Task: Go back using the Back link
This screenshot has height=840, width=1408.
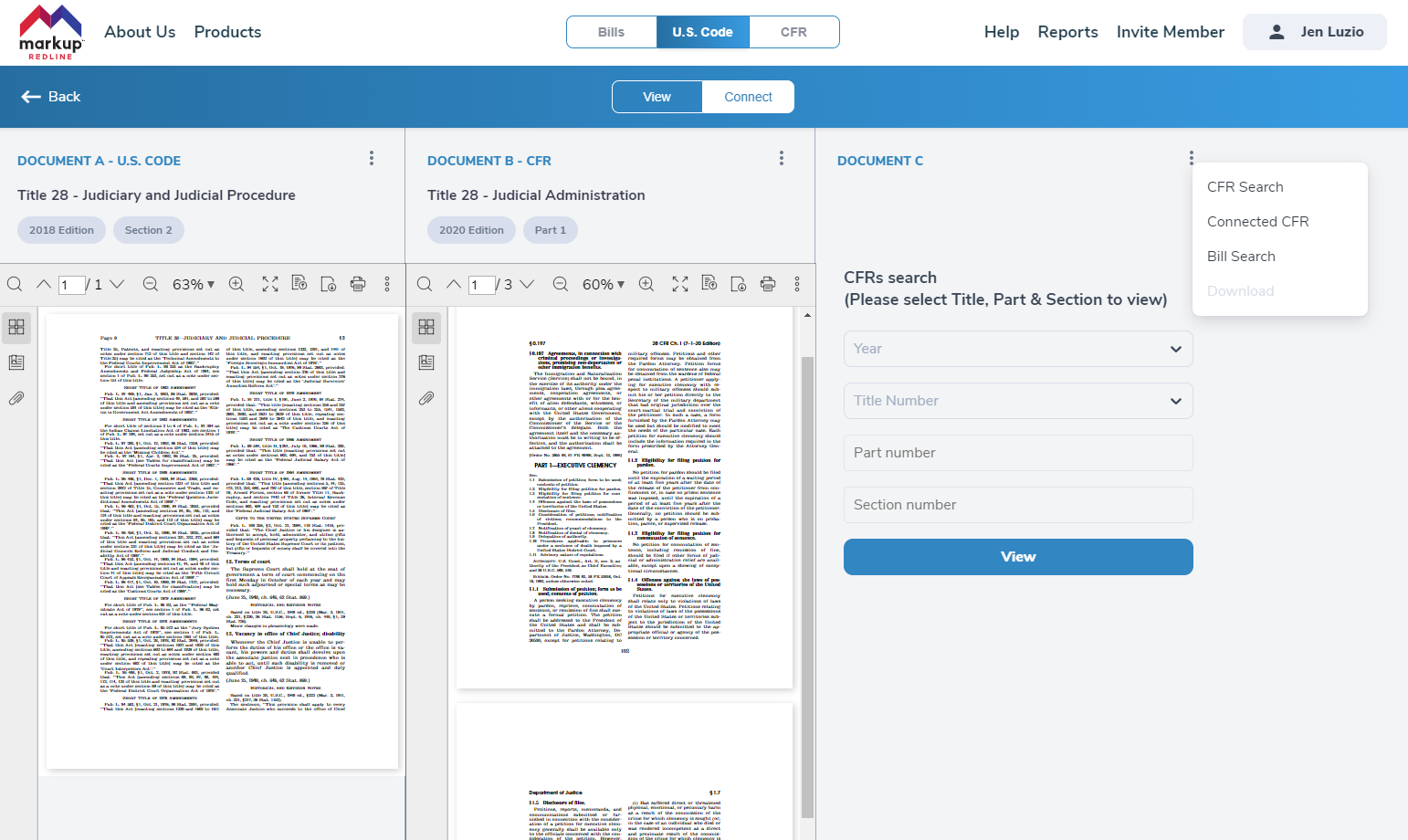Action: coord(51,97)
